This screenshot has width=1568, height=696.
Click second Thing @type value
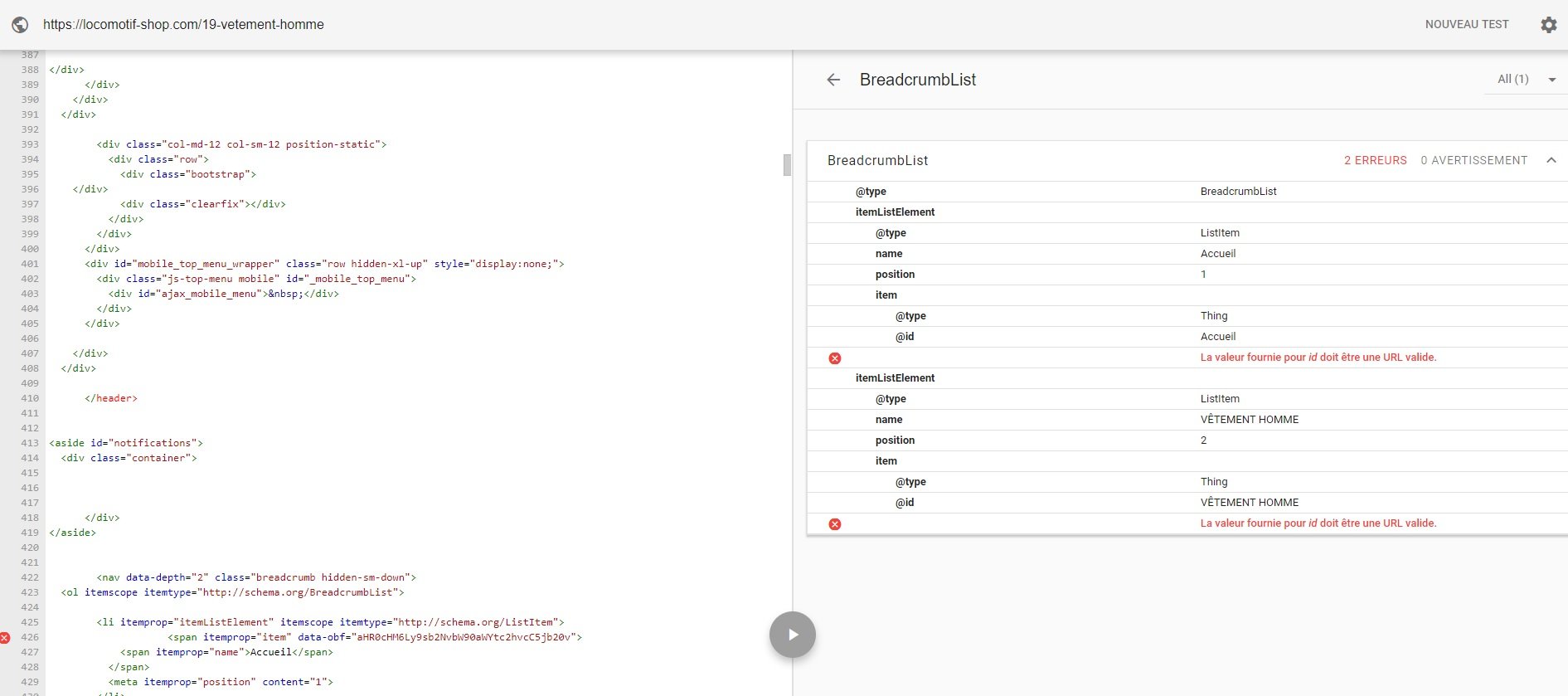pos(1214,482)
